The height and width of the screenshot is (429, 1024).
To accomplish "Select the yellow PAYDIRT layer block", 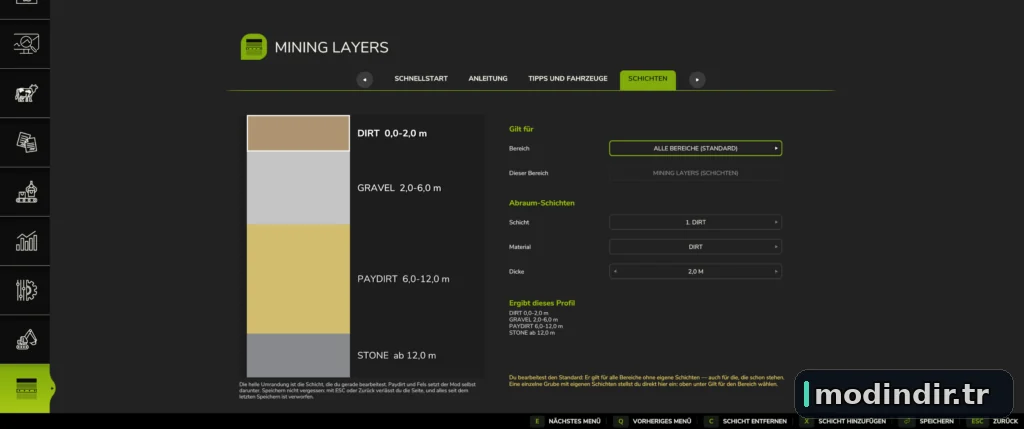I will pos(298,279).
